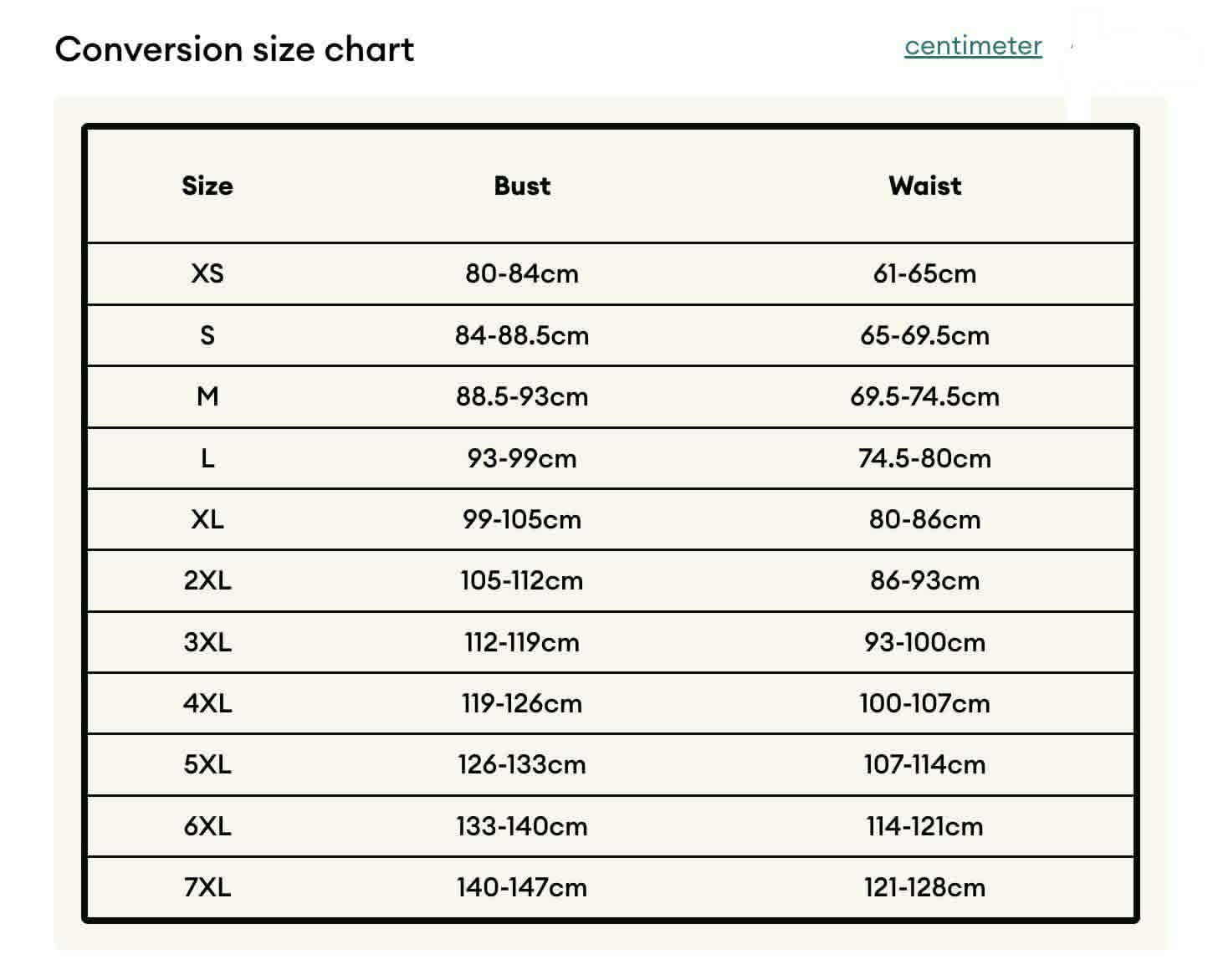Click the Bust column header
Image resolution: width=1218 pixels, height=980 pixels.
522,186
